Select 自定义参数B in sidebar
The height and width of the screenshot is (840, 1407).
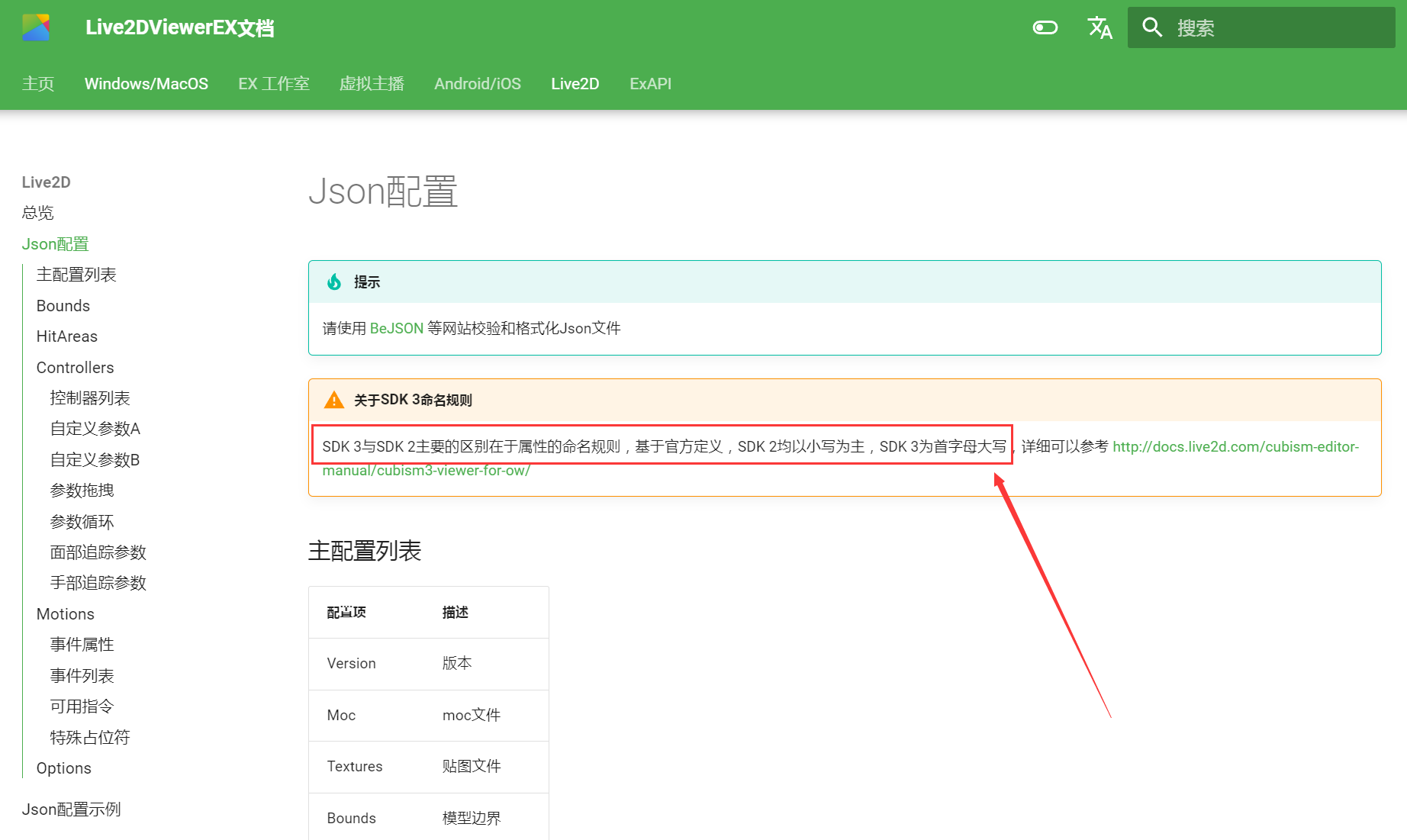(x=95, y=460)
